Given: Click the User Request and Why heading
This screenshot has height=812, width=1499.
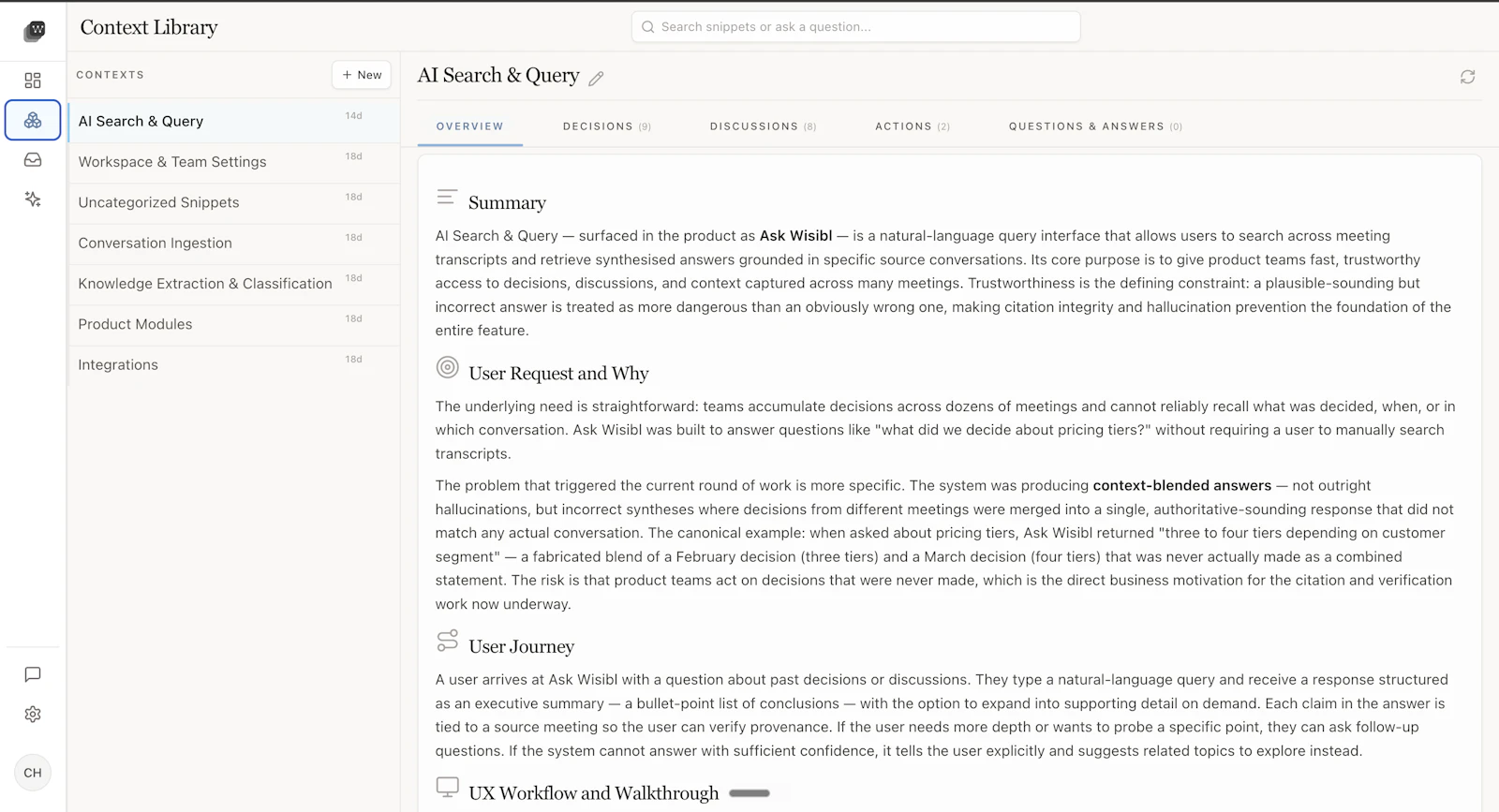Looking at the screenshot, I should tap(558, 374).
